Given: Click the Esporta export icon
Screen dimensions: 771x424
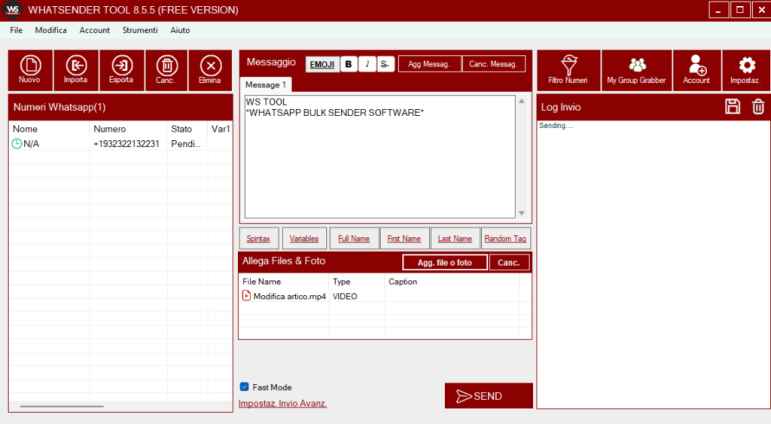Looking at the screenshot, I should tap(120, 68).
